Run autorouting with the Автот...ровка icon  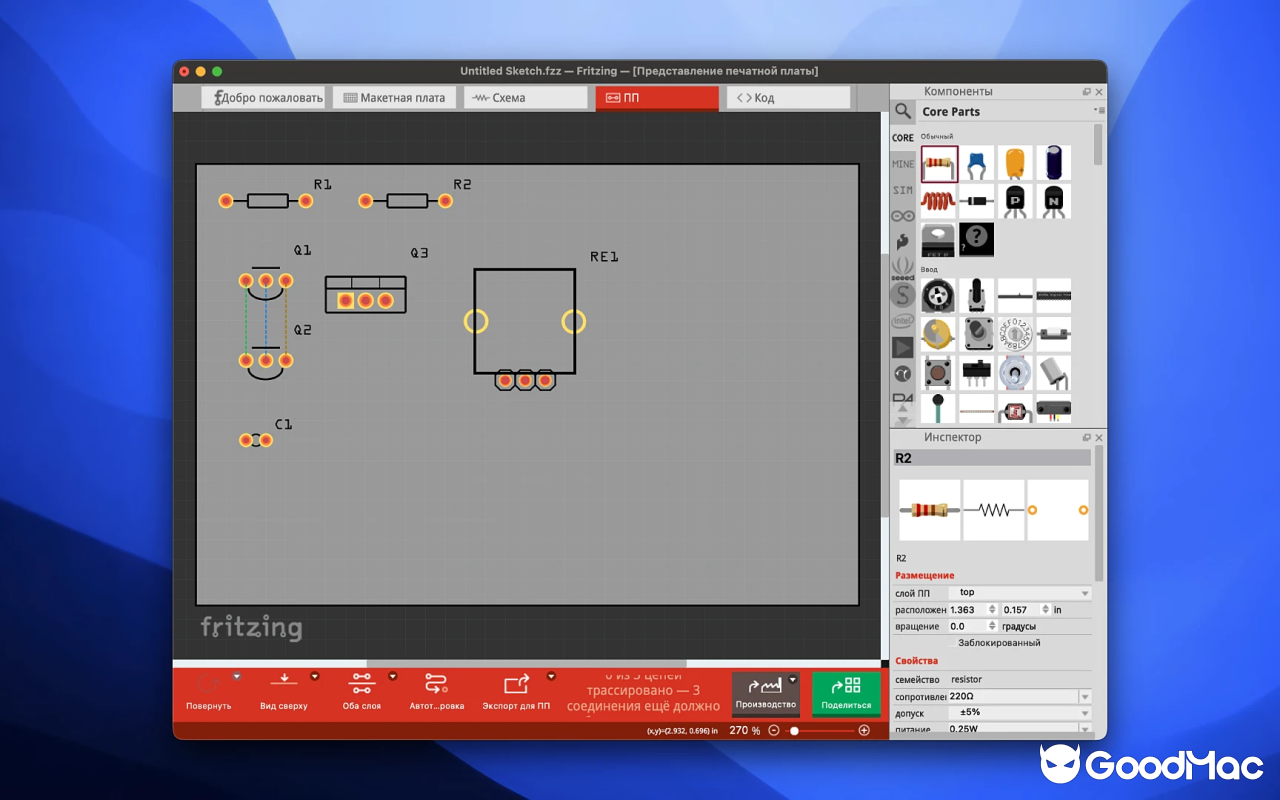coord(434,684)
